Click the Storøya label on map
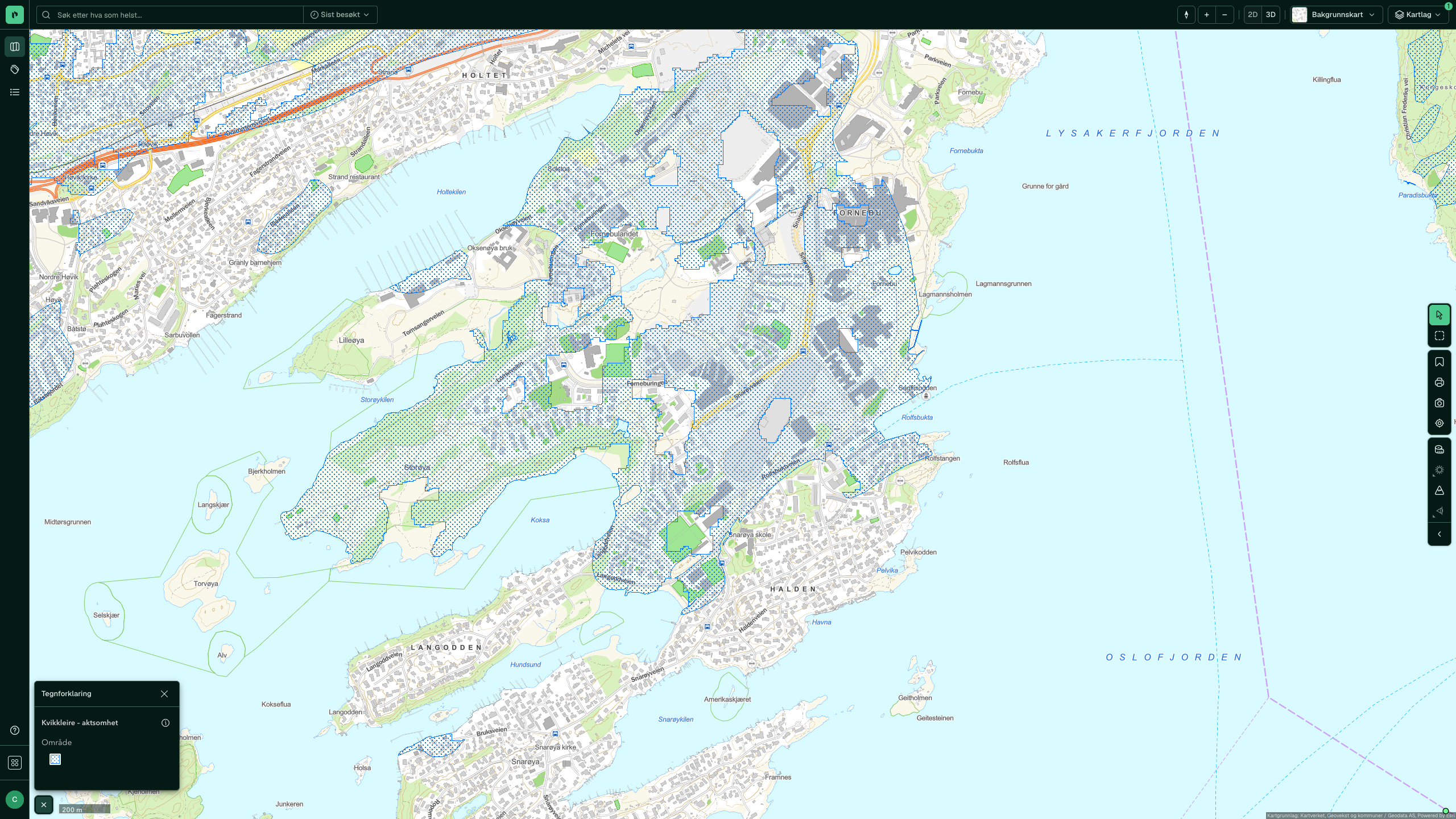Screen dimensions: 1456x819 [417, 468]
